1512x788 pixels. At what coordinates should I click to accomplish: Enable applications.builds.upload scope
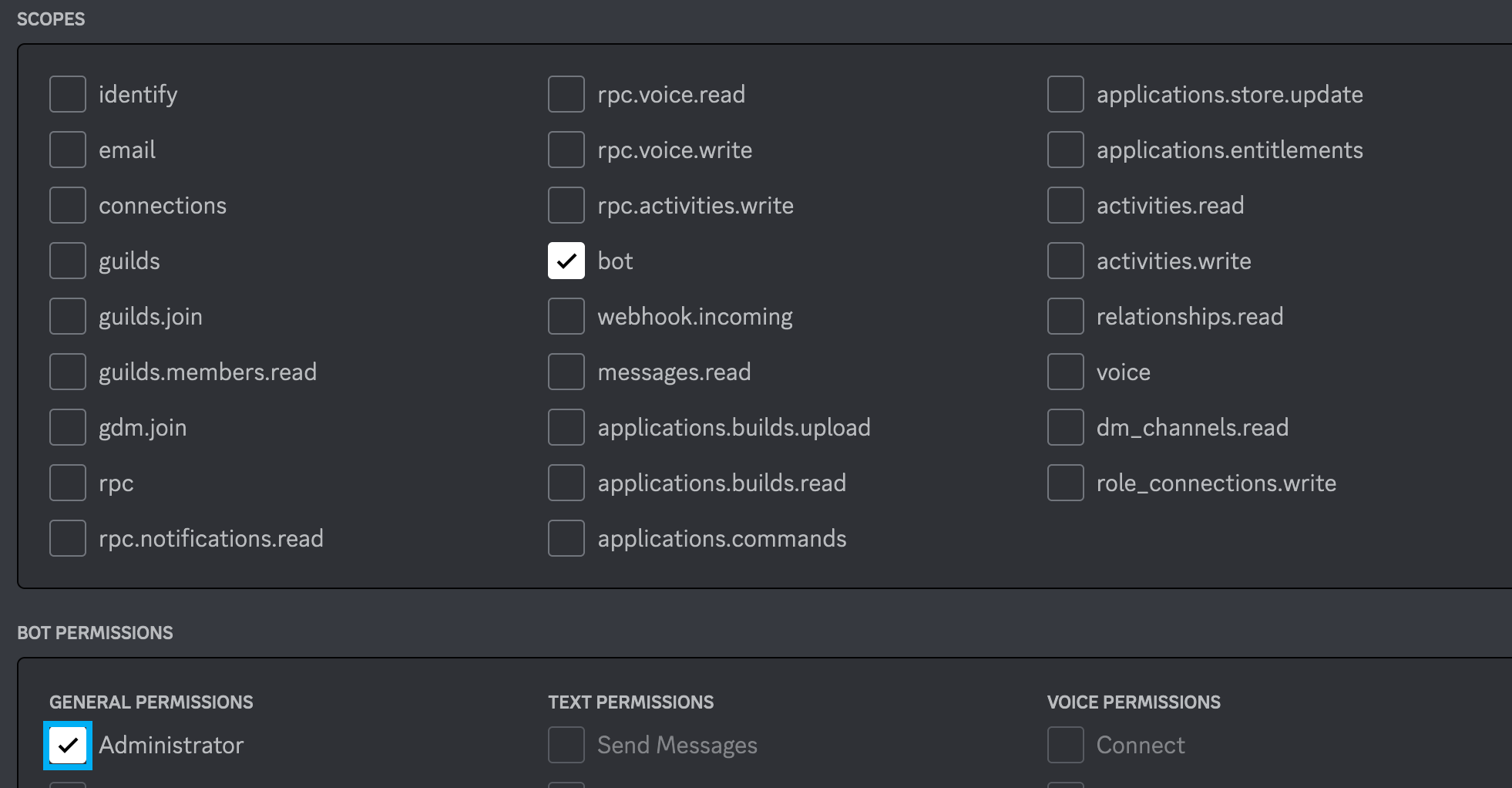pyautogui.click(x=566, y=427)
